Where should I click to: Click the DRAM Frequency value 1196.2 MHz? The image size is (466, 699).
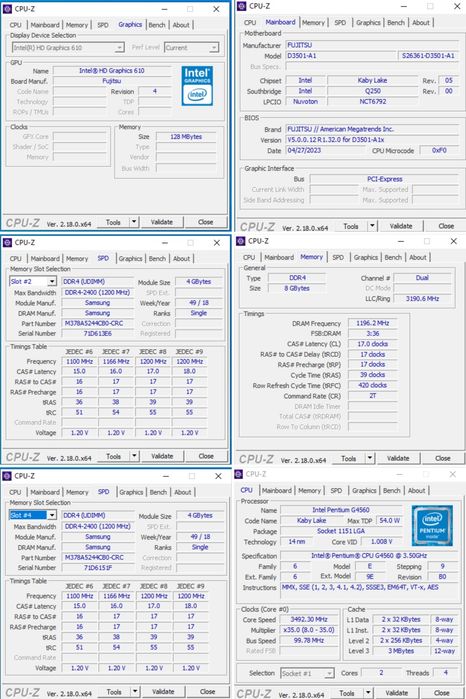pos(373,323)
